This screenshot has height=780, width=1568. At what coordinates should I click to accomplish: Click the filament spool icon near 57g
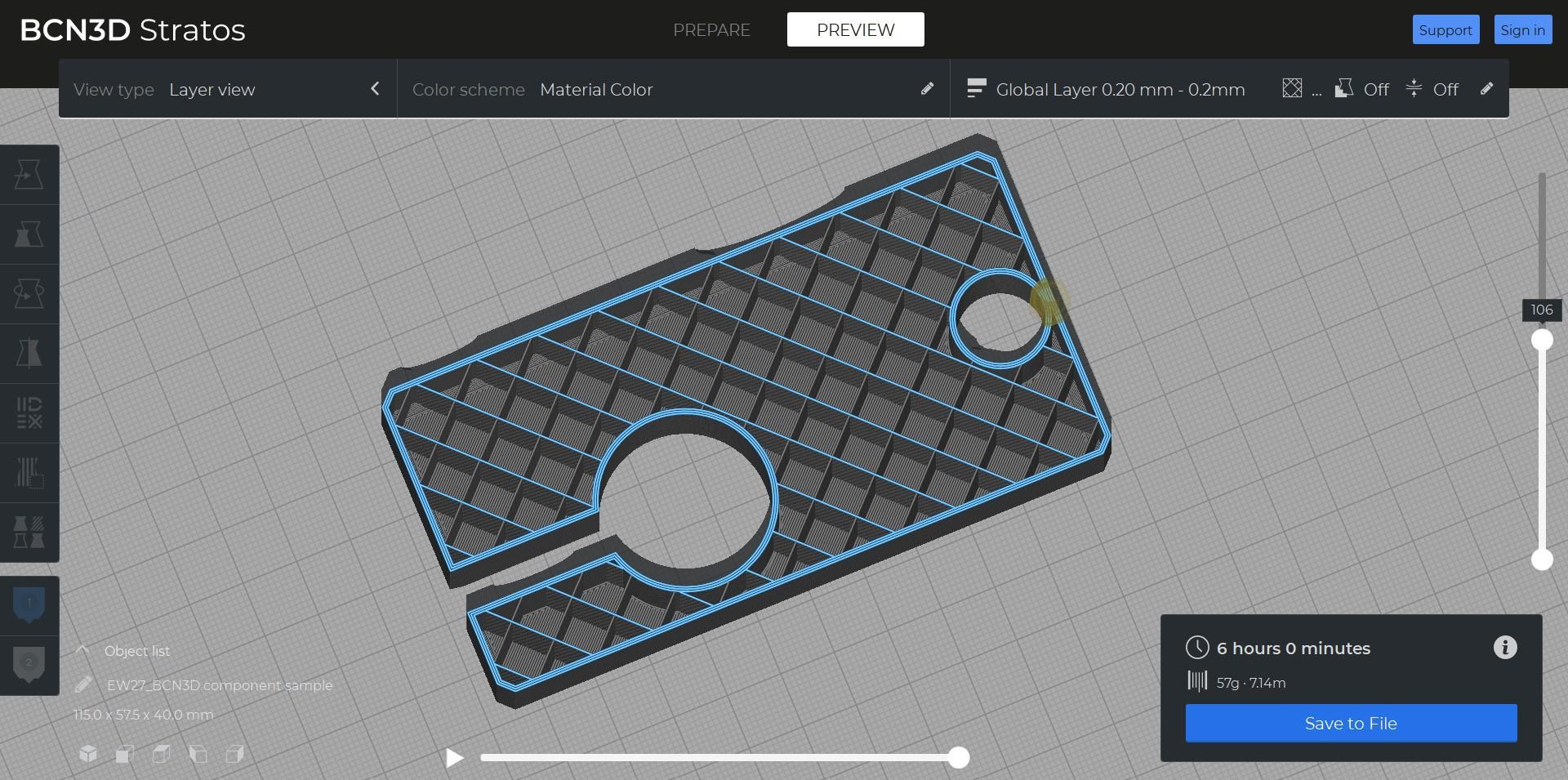[x=1197, y=681]
